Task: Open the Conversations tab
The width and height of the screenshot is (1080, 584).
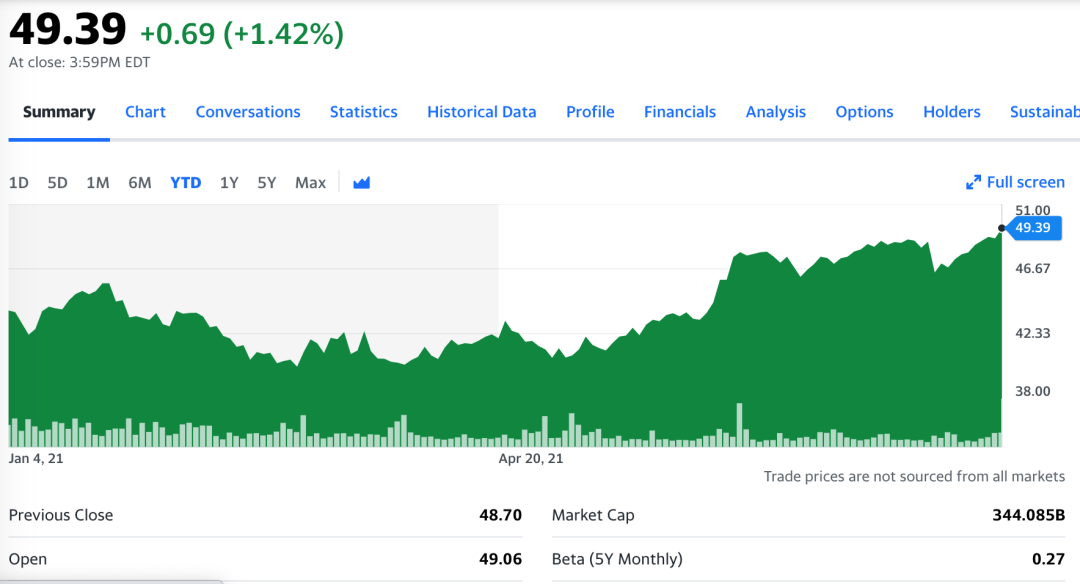Action: 248,112
